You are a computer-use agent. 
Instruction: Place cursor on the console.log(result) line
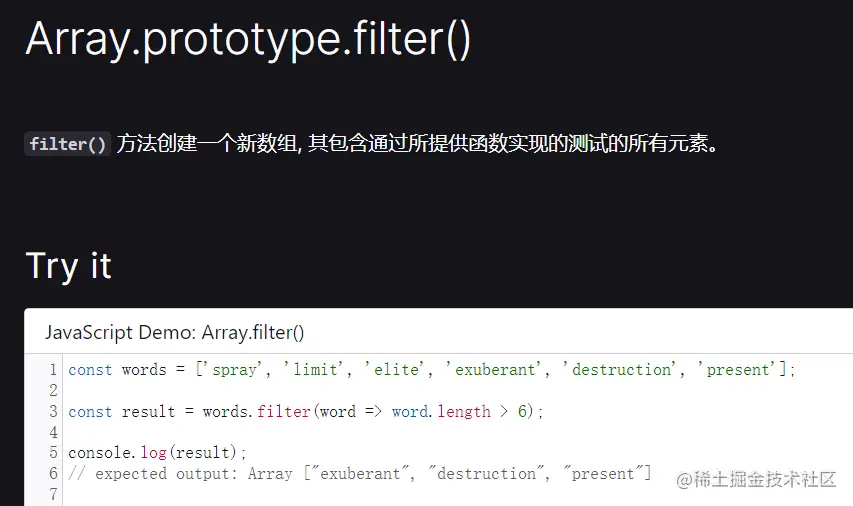[156, 453]
